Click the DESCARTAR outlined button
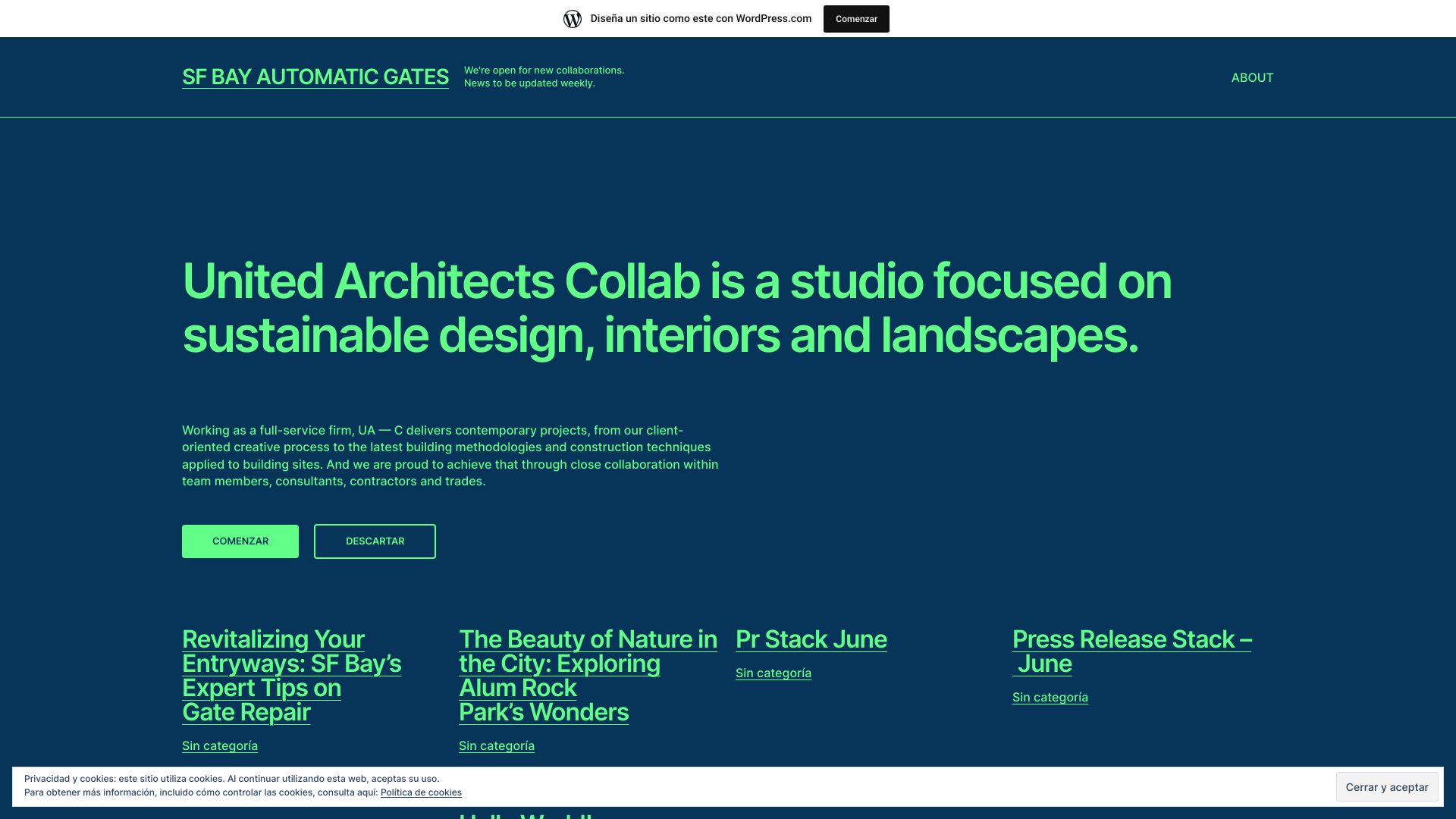 [x=375, y=541]
